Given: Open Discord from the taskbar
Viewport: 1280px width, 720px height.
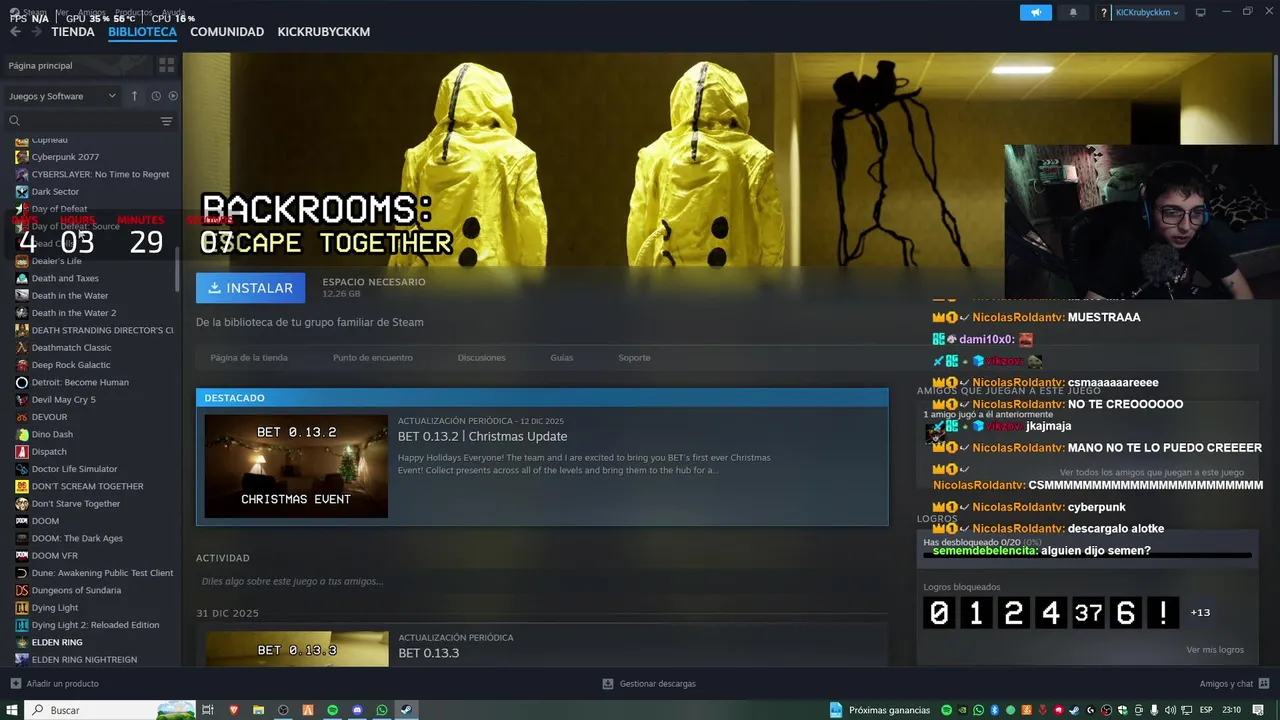Looking at the screenshot, I should coord(357,710).
